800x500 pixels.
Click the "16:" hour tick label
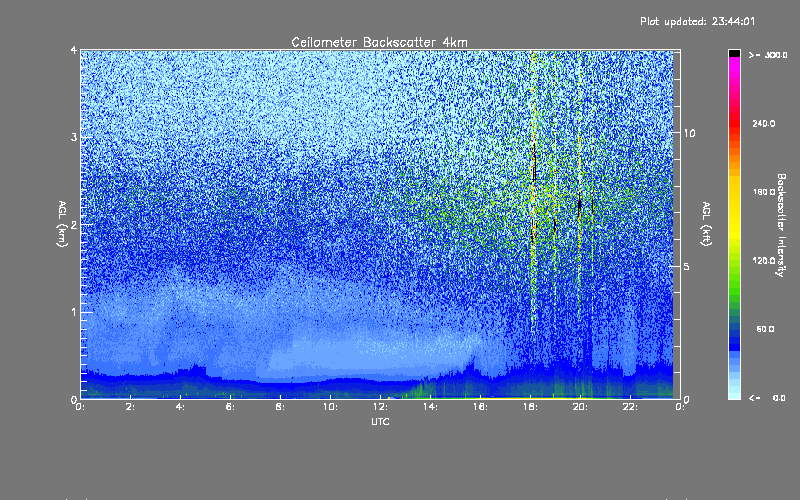(x=480, y=407)
